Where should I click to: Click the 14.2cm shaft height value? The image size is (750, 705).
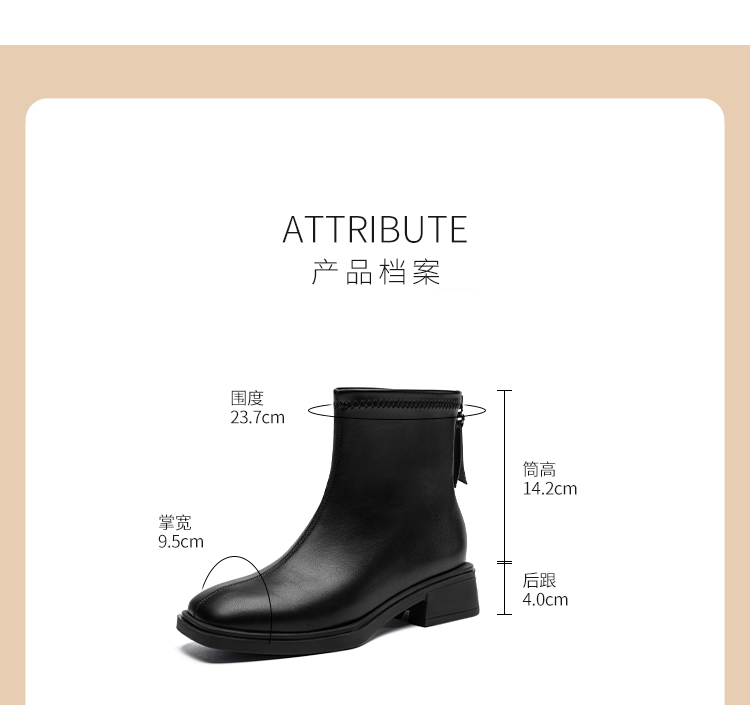[x=550, y=489]
